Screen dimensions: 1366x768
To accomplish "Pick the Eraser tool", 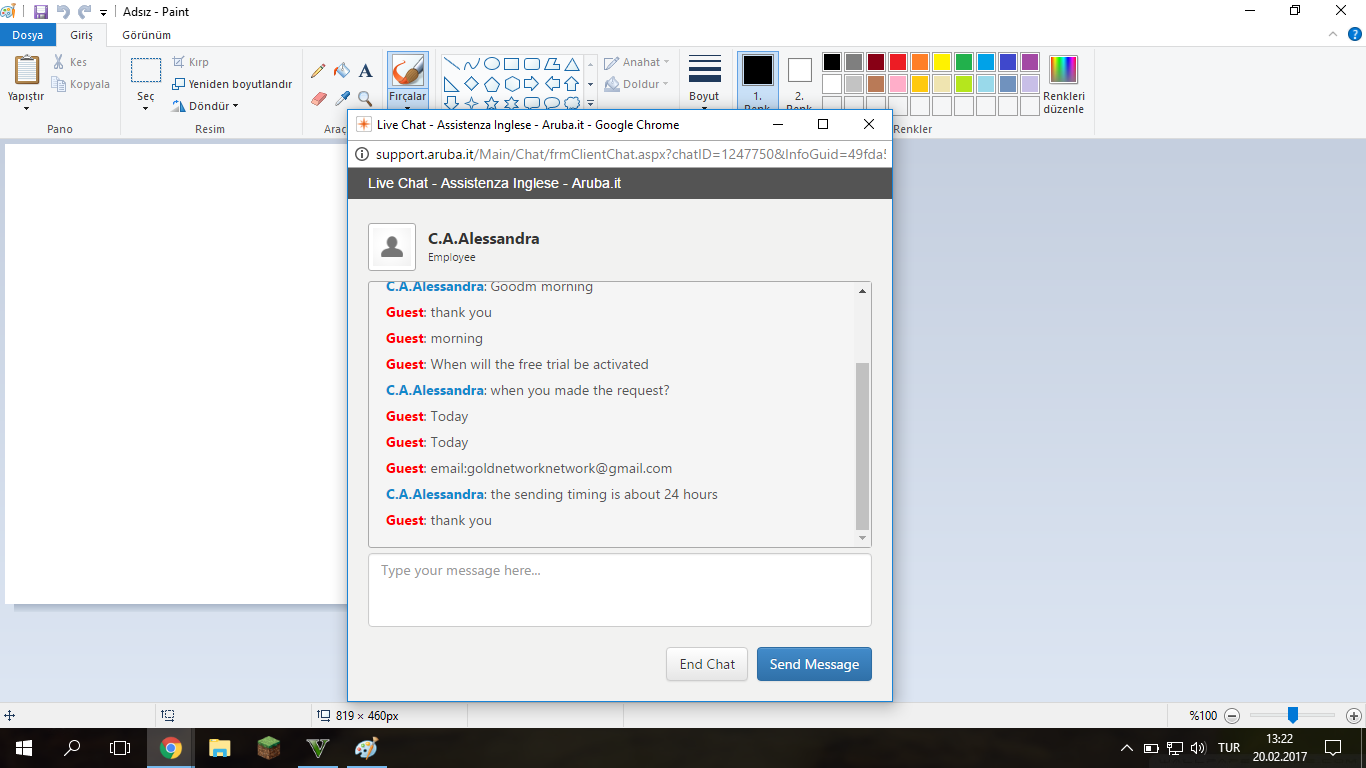I will click(x=318, y=98).
